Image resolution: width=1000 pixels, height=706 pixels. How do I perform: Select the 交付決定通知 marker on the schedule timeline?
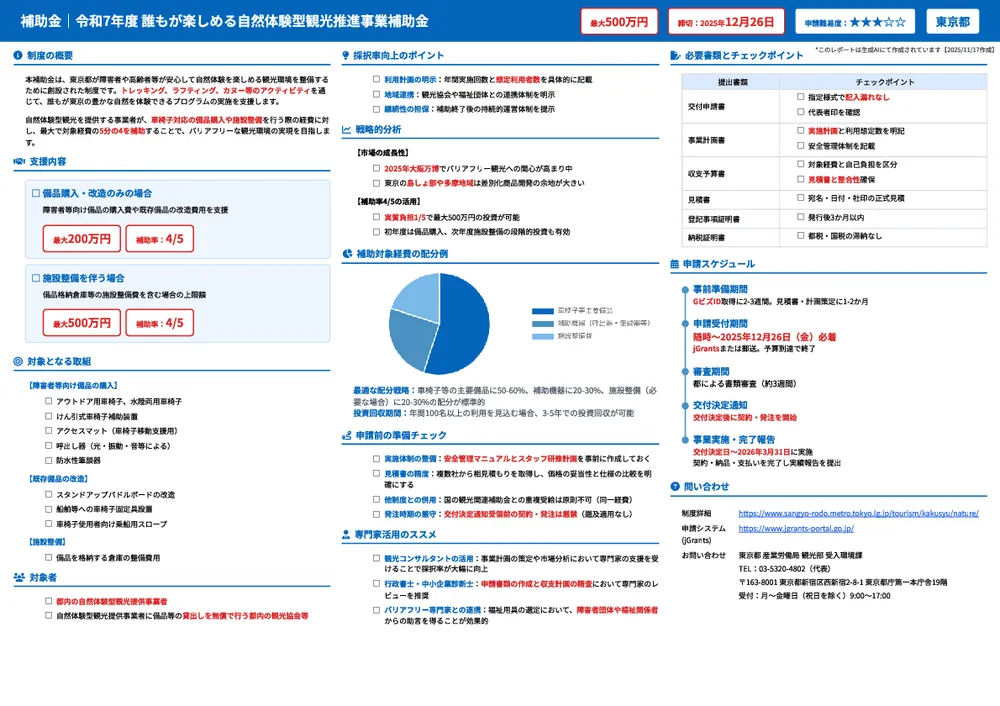coord(682,405)
